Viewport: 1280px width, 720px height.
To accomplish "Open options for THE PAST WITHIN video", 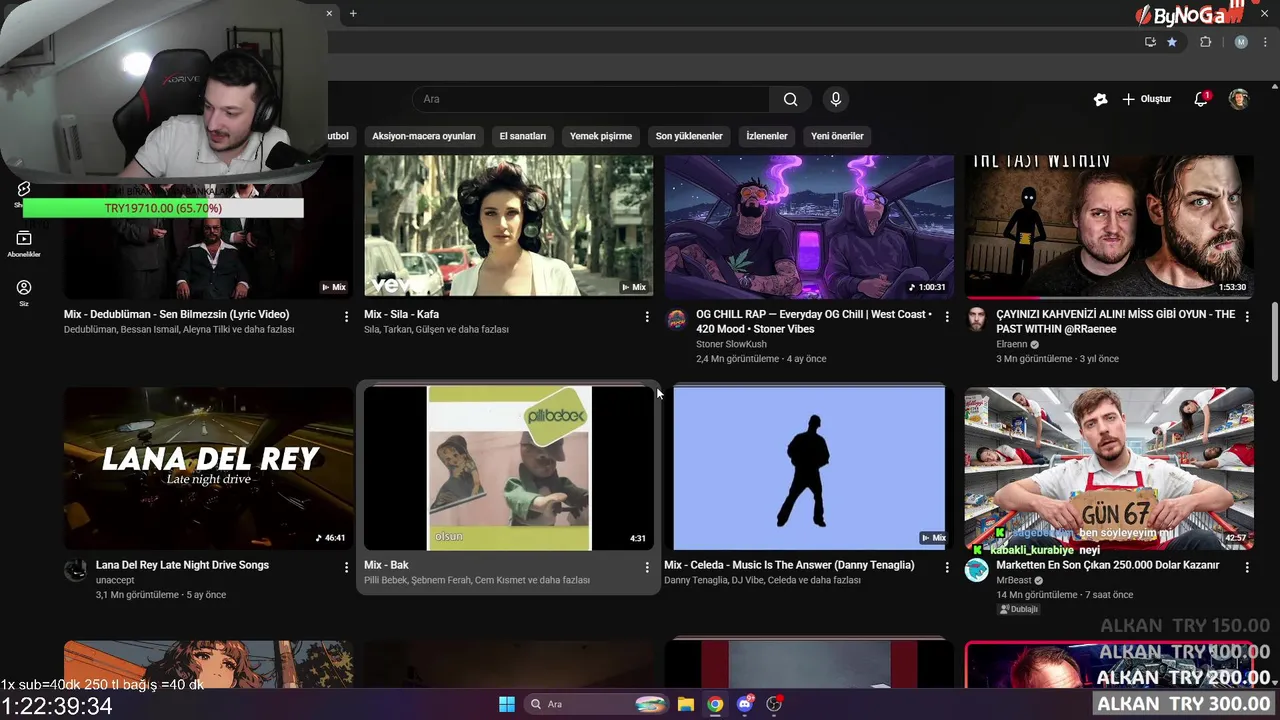I will [1247, 316].
